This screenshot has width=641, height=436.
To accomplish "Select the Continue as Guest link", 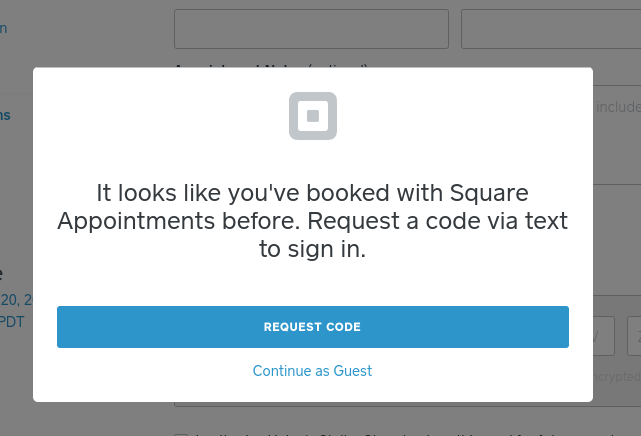I will coord(312,371).
